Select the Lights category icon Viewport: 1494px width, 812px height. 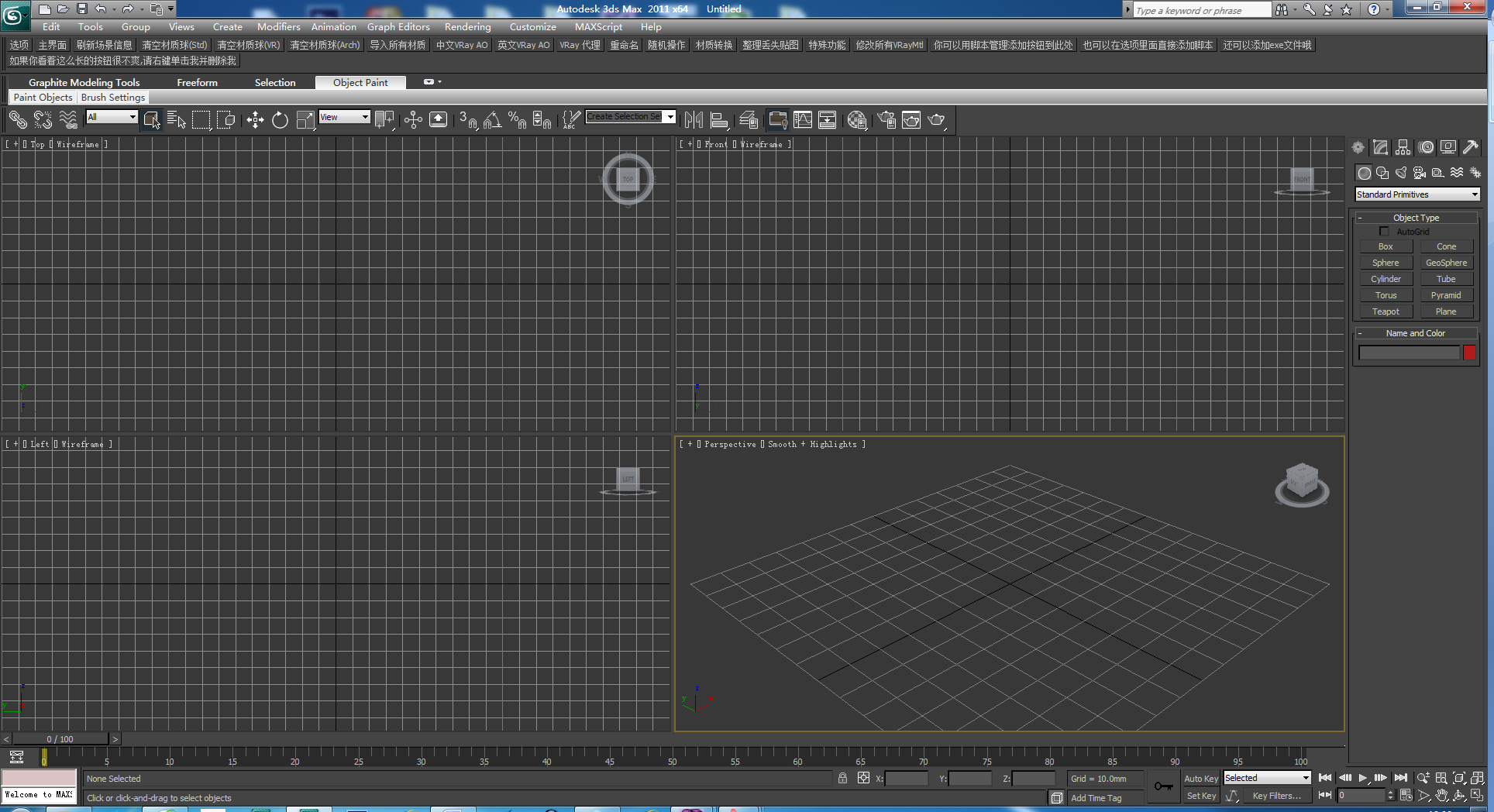[1400, 173]
